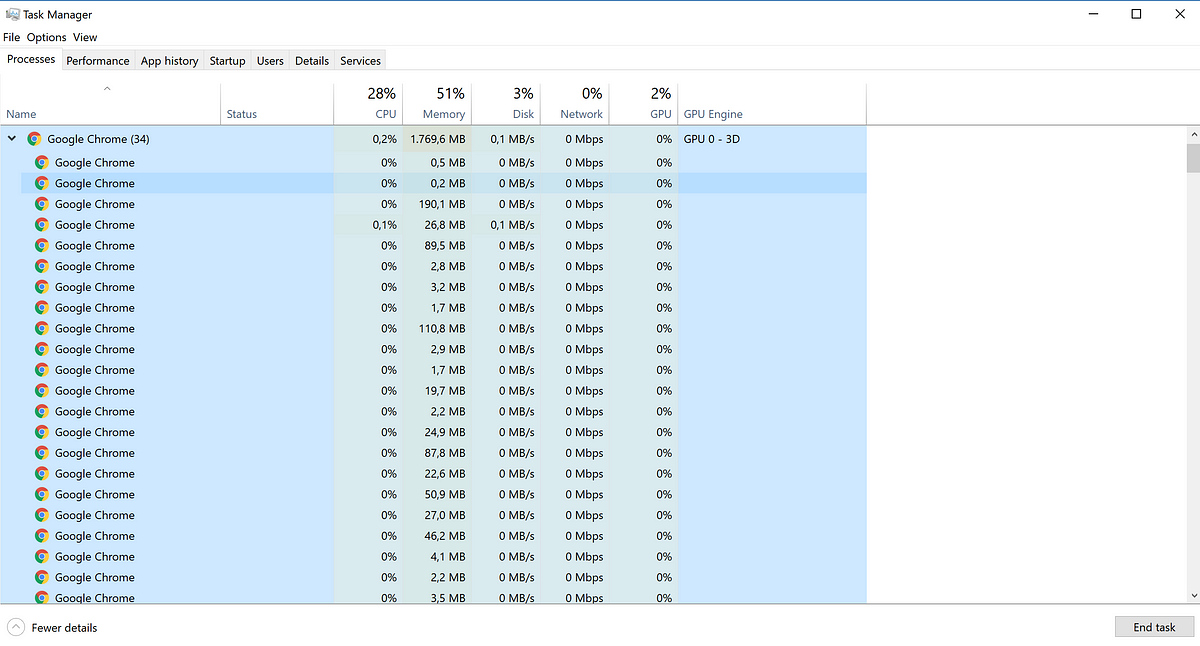Sort processes by the Disk column
The height and width of the screenshot is (646, 1200).
pos(506,104)
